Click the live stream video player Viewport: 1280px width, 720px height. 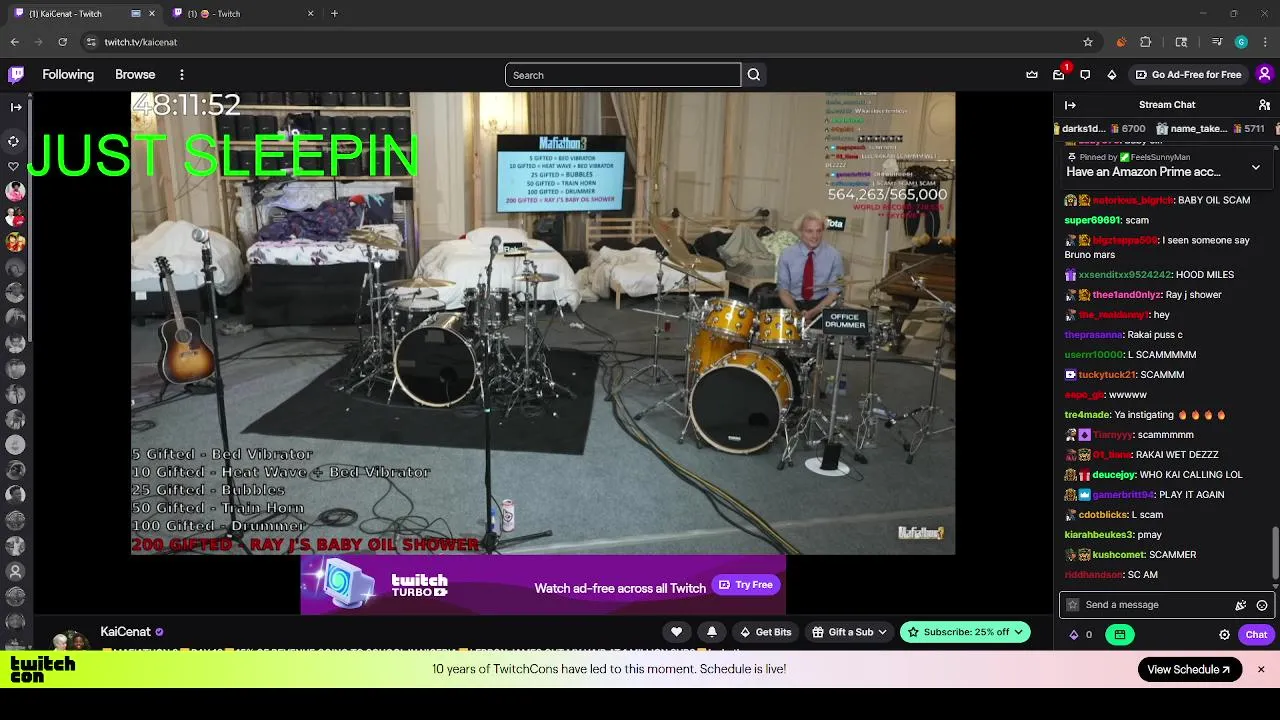[x=543, y=323]
